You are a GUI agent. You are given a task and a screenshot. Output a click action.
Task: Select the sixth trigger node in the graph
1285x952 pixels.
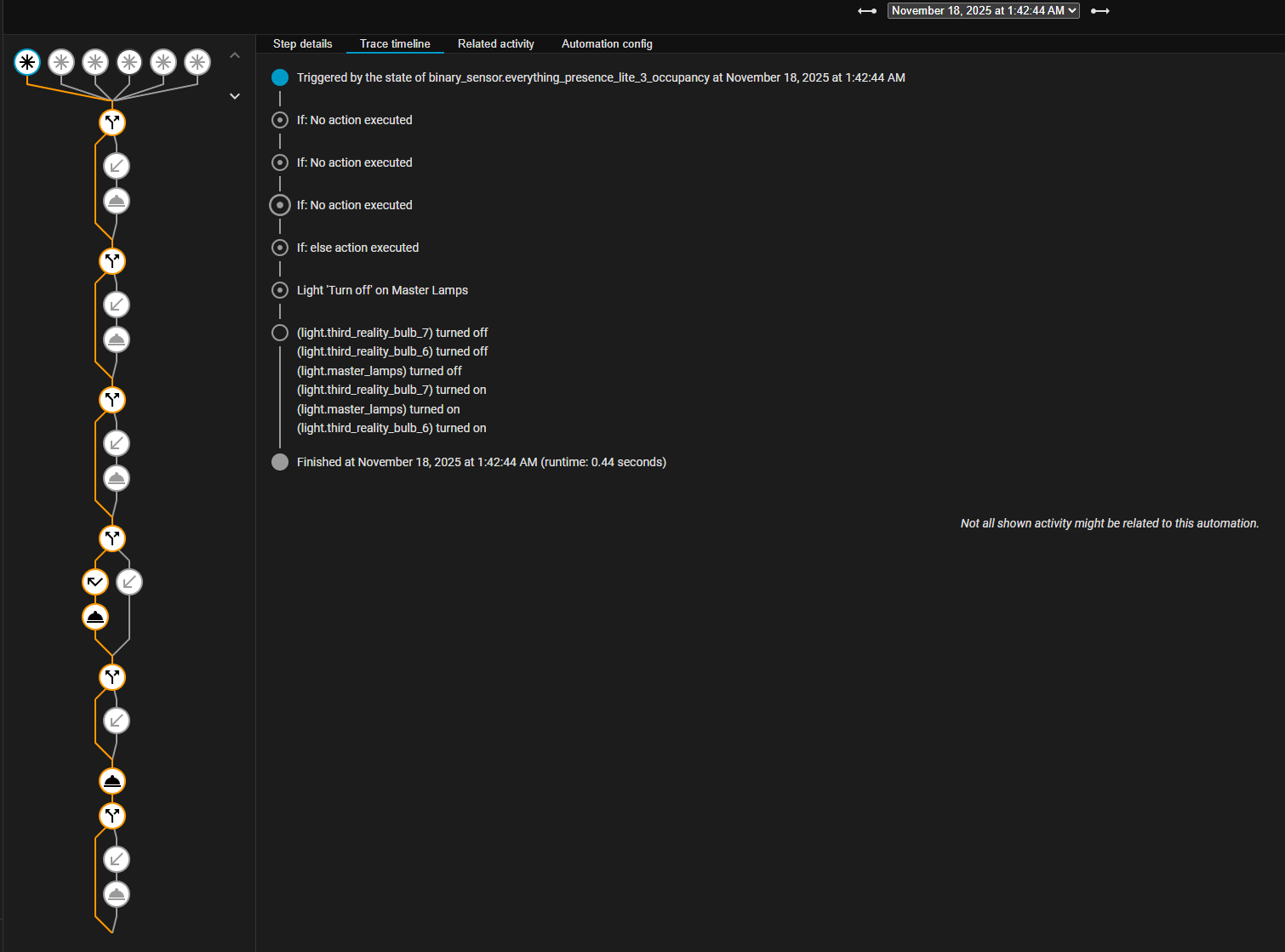[x=197, y=62]
